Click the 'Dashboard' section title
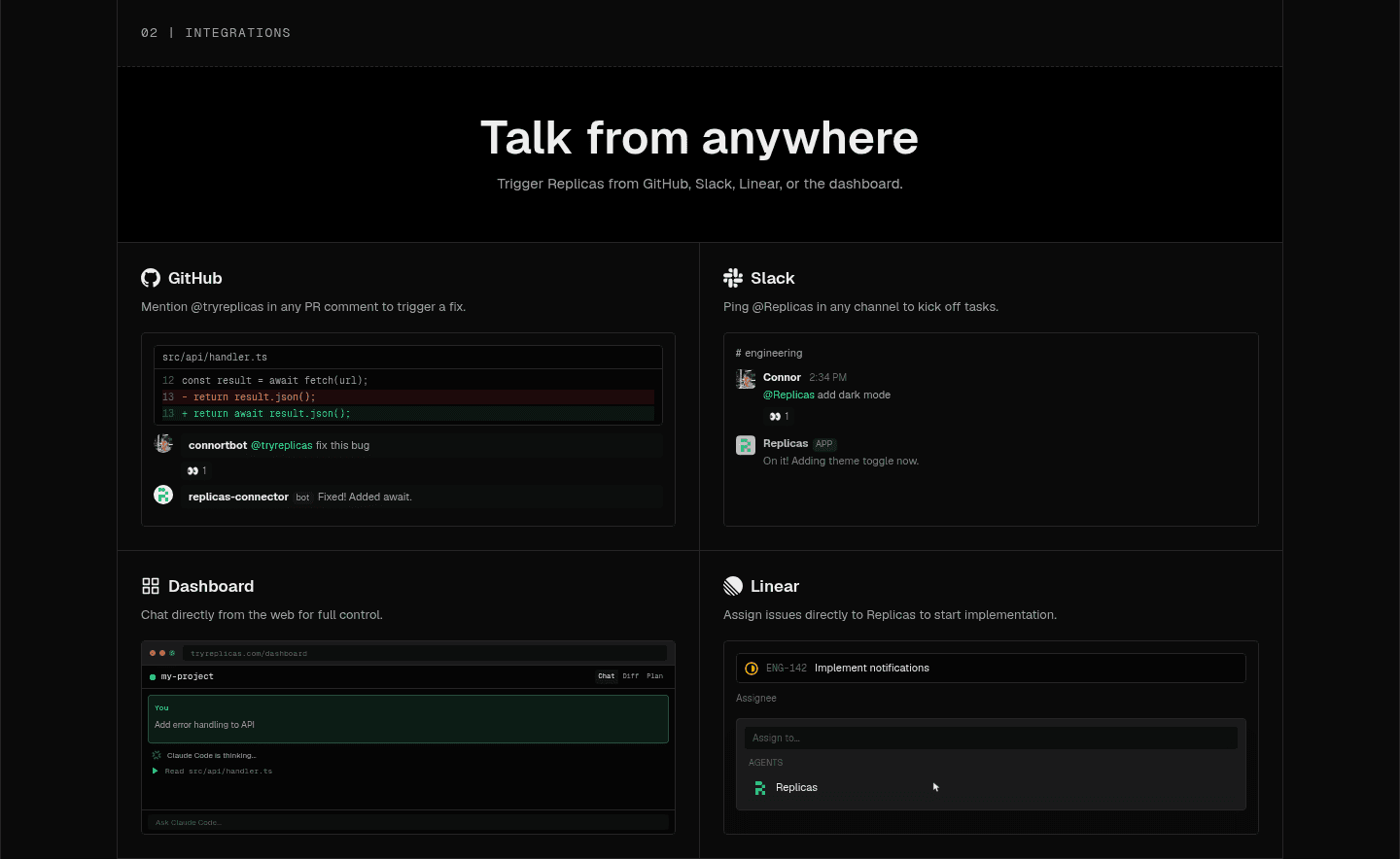The image size is (1400, 859). [211, 586]
